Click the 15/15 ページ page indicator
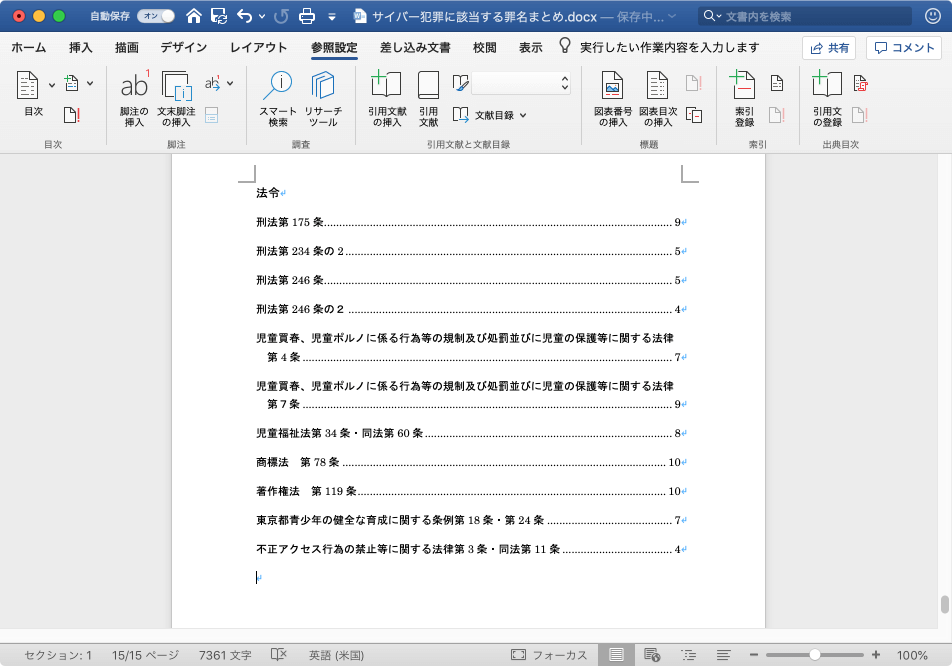This screenshot has height=666, width=952. point(145,655)
